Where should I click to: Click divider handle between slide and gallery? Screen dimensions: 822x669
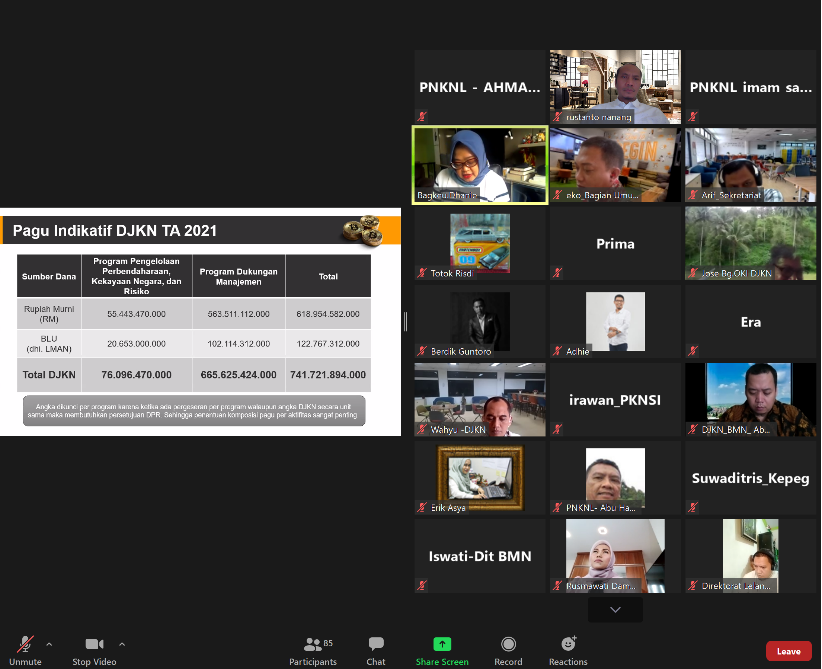pos(405,321)
